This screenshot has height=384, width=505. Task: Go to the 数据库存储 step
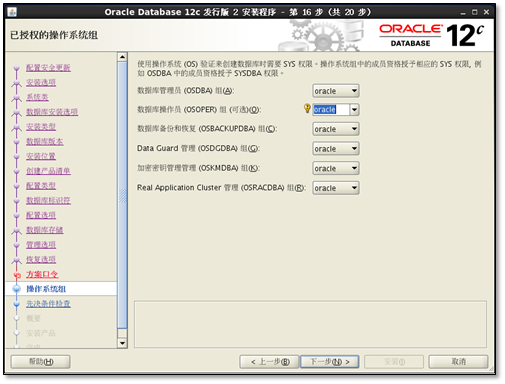coord(45,230)
